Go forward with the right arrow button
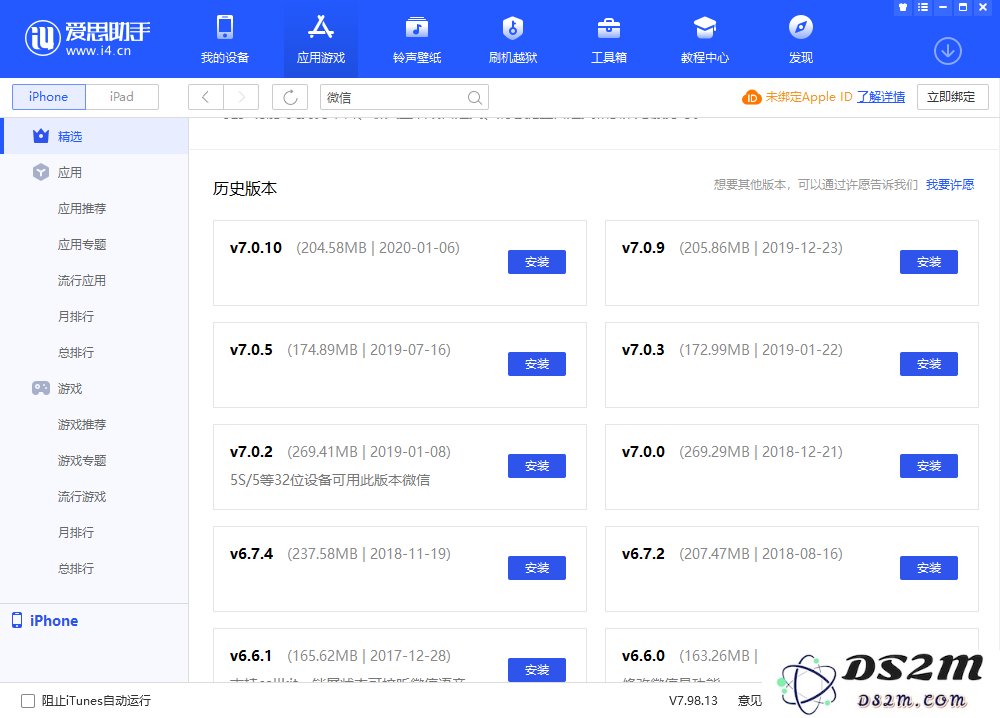This screenshot has height=718, width=1000. pos(241,97)
